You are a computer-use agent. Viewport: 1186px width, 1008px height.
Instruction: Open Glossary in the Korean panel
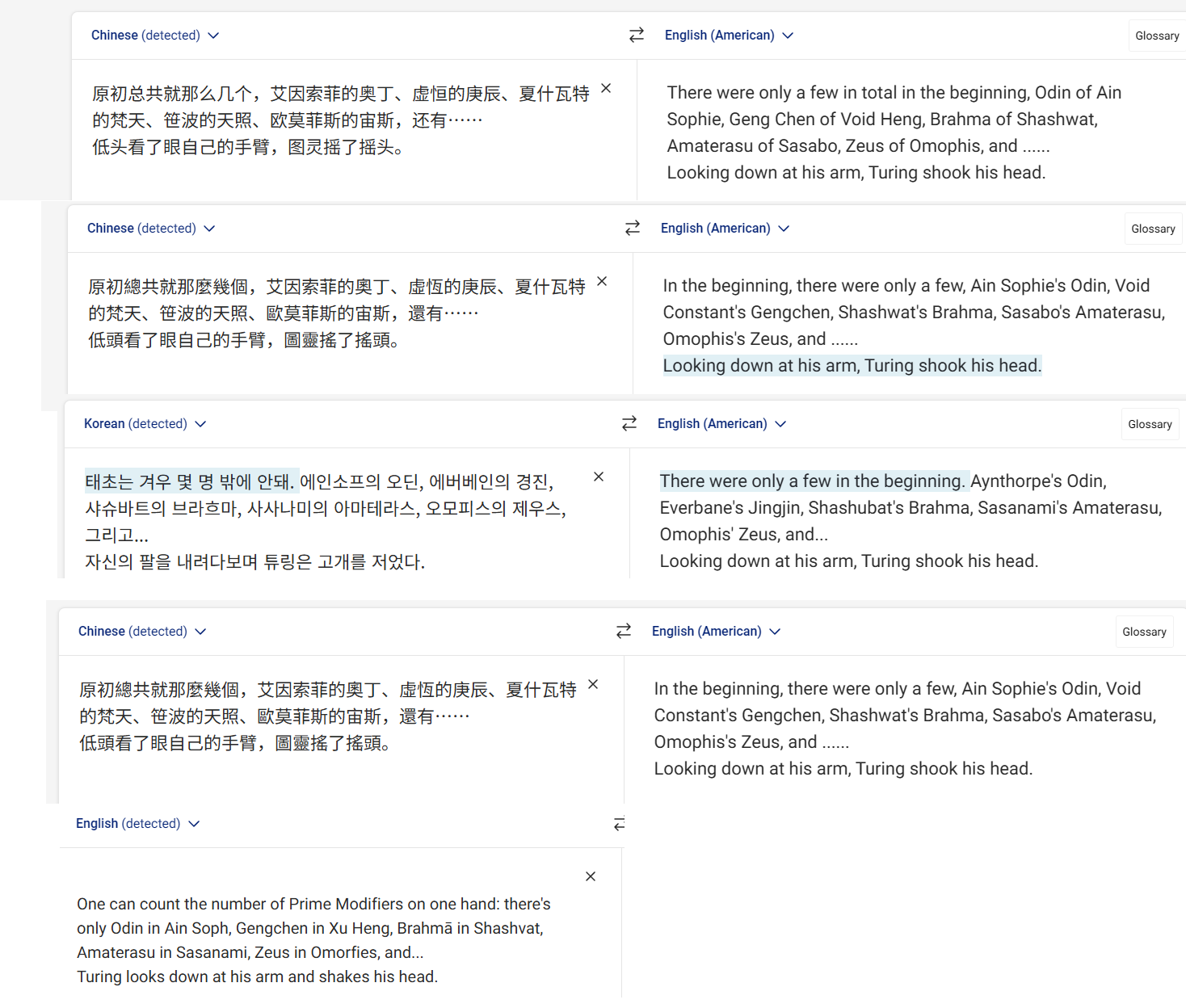1150,424
